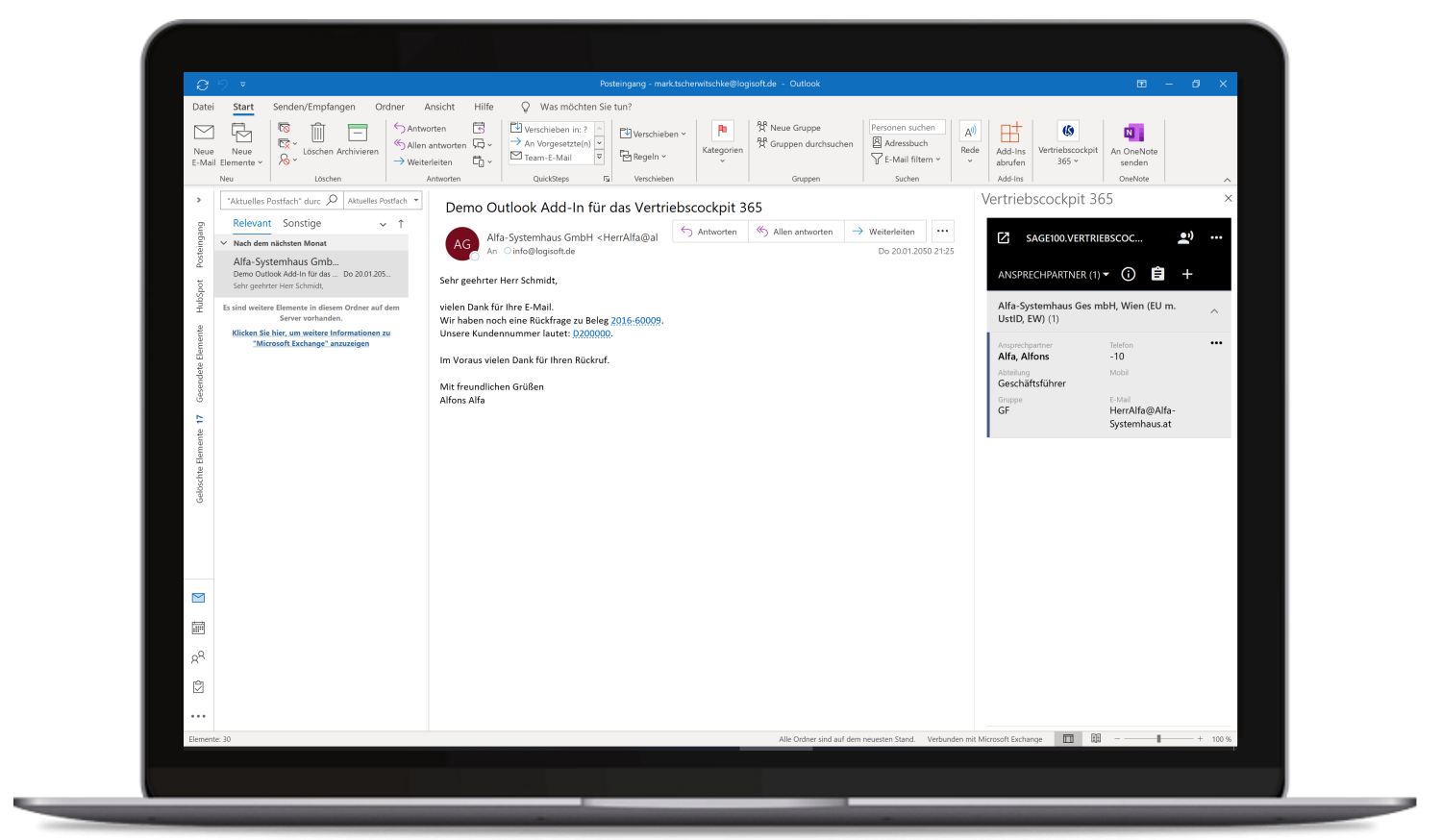Viewport: 1442px width, 840px height.
Task: Open Beleg link 2016-60009
Action: pyautogui.click(x=636, y=321)
